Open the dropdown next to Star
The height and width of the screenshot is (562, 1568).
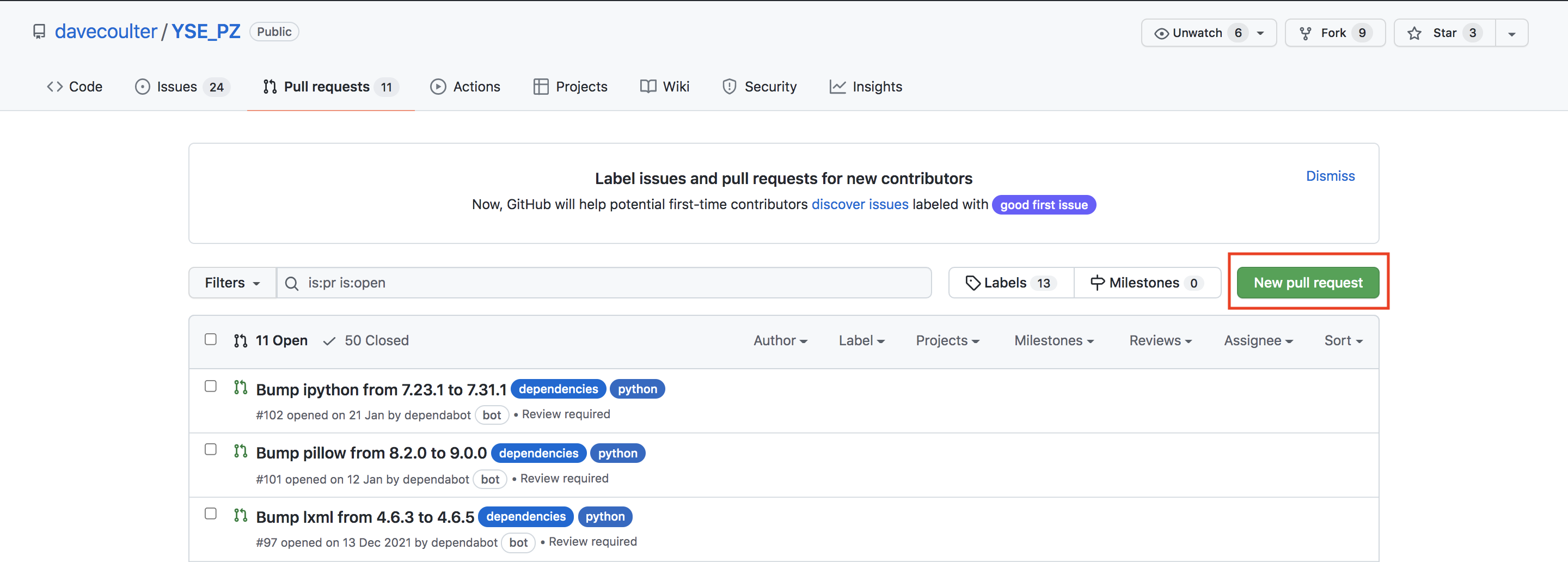pyautogui.click(x=1511, y=33)
